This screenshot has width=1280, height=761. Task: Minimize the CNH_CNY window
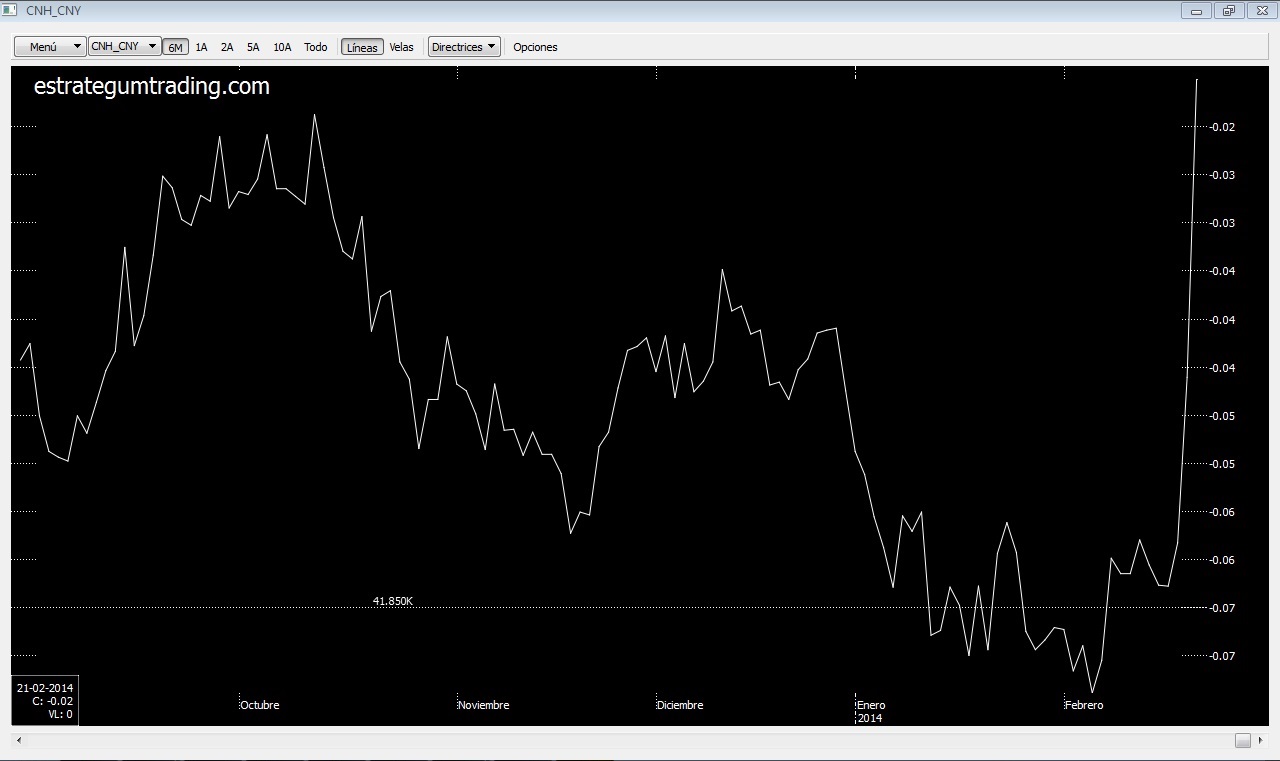(1196, 10)
